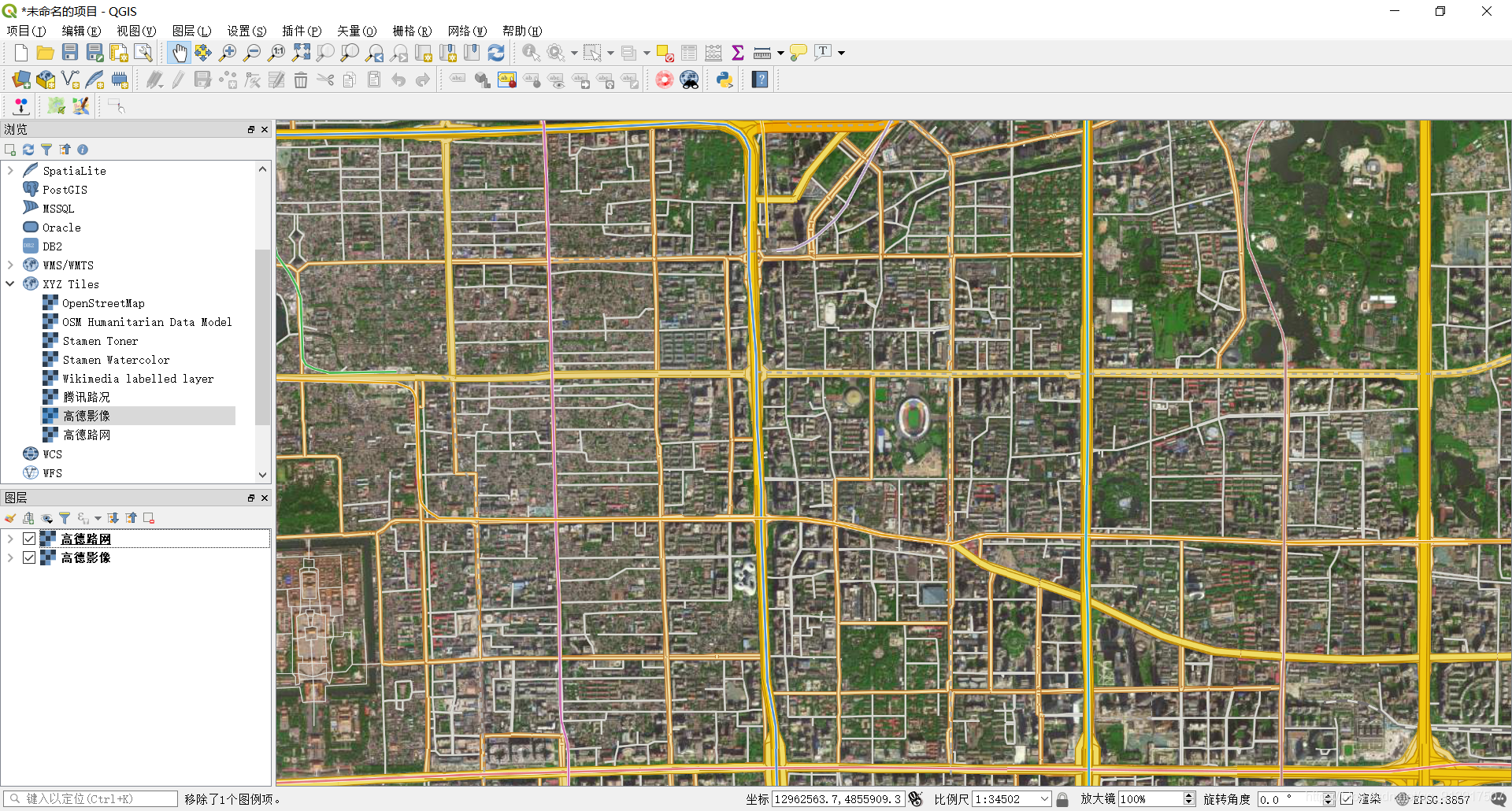Toggle visibility of 高德影像 layer

coord(29,557)
